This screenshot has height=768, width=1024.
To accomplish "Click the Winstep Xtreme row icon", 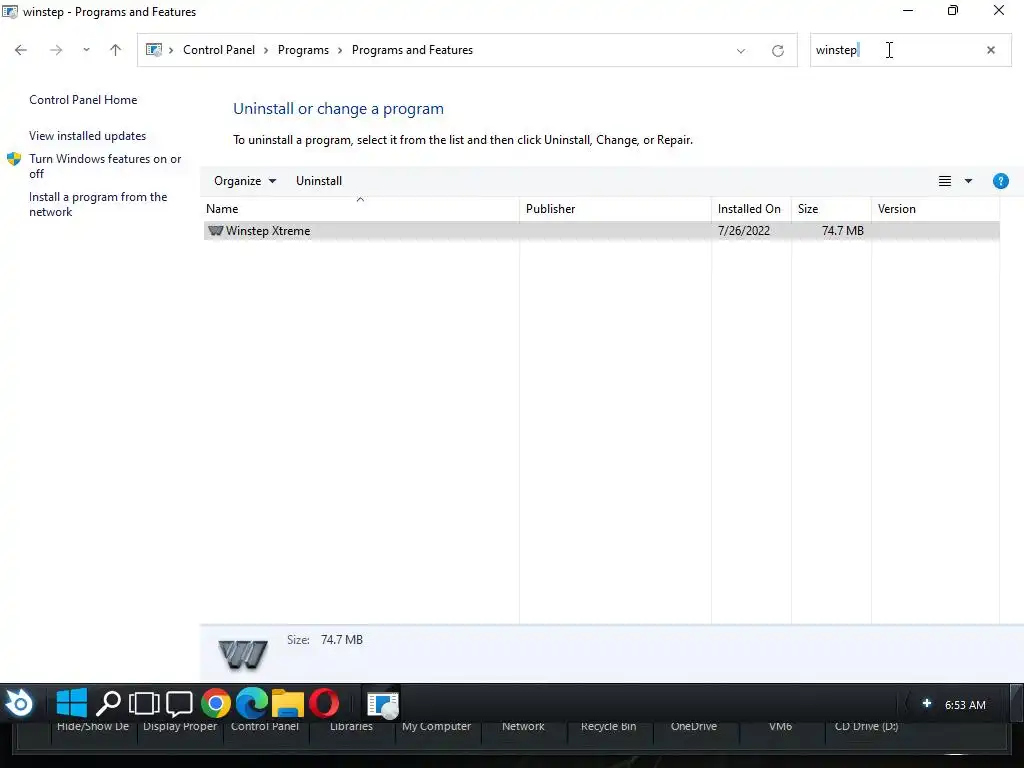I will 216,231.
